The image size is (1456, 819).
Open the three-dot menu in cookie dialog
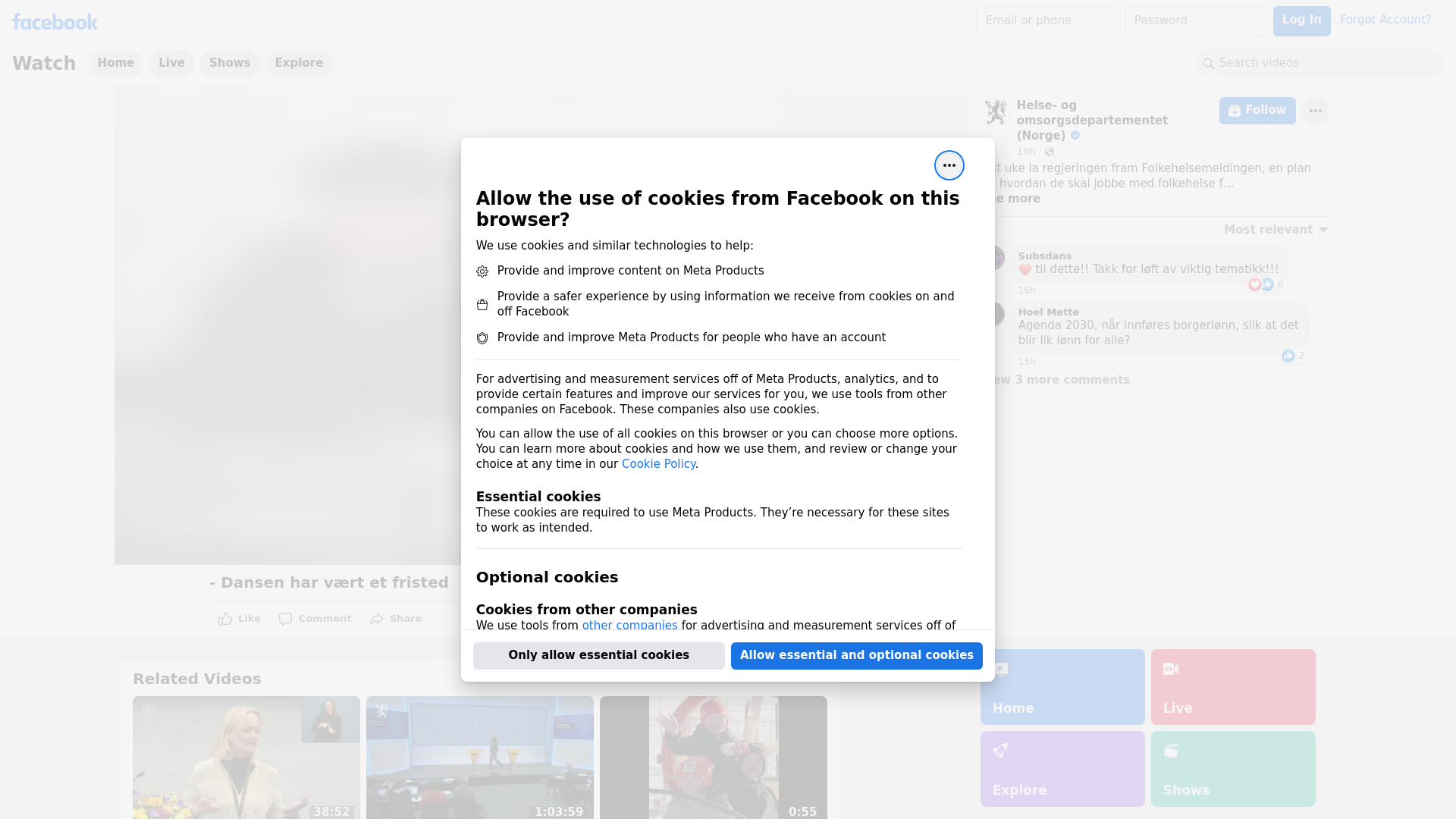pos(949,165)
